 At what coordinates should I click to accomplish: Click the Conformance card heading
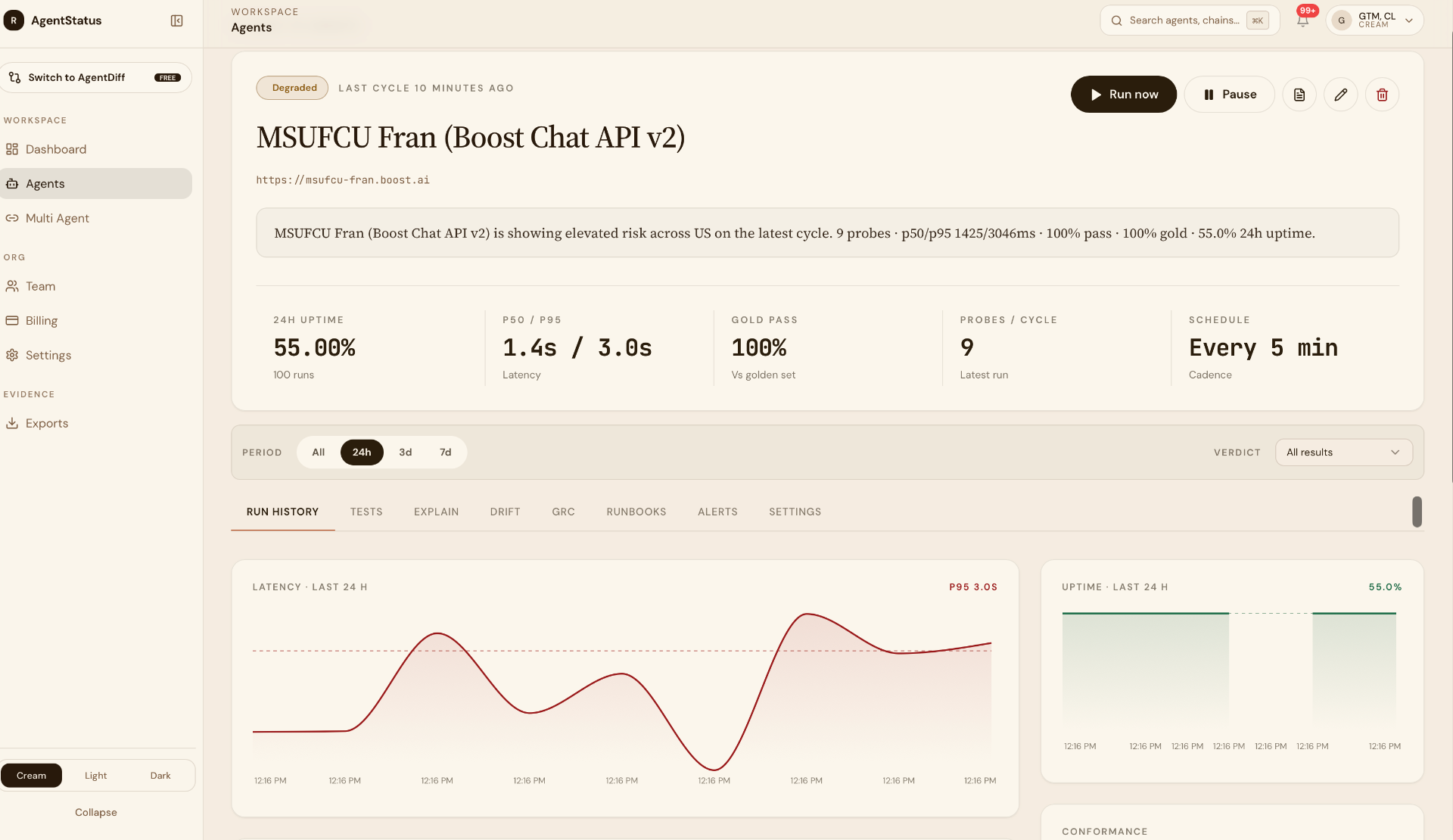point(1104,832)
